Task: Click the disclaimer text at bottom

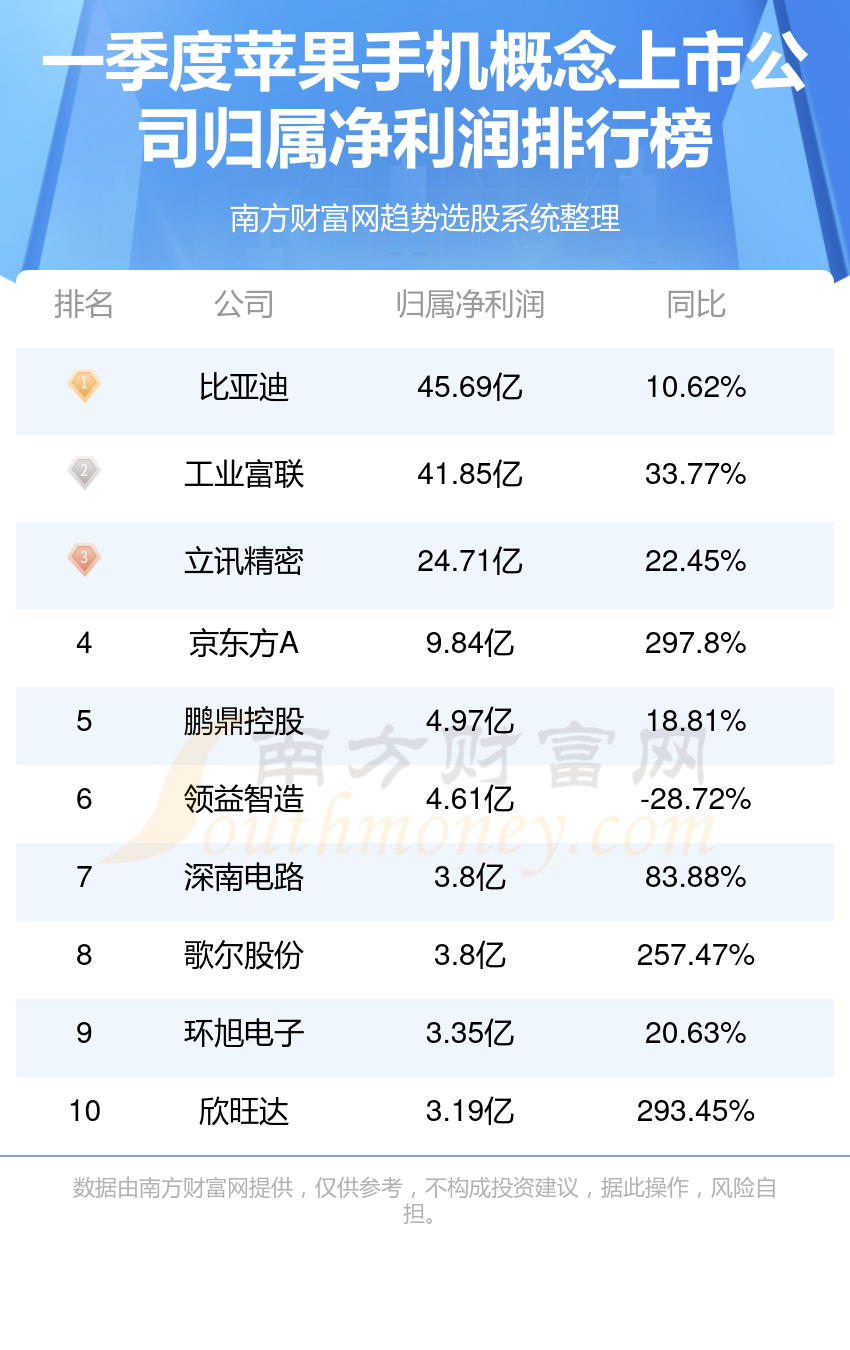Action: [425, 1201]
